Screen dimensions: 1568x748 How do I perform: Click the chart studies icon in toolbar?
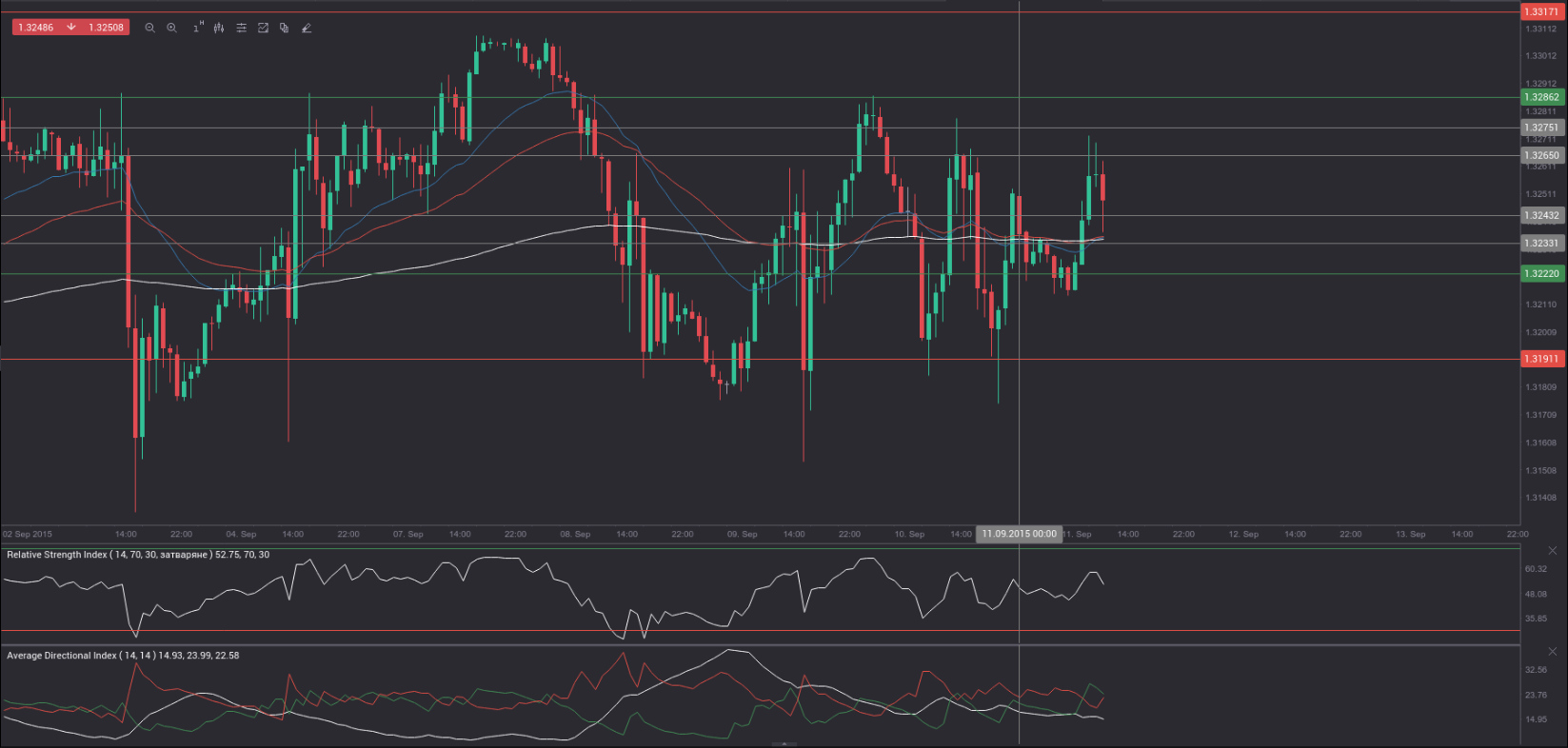[x=263, y=28]
